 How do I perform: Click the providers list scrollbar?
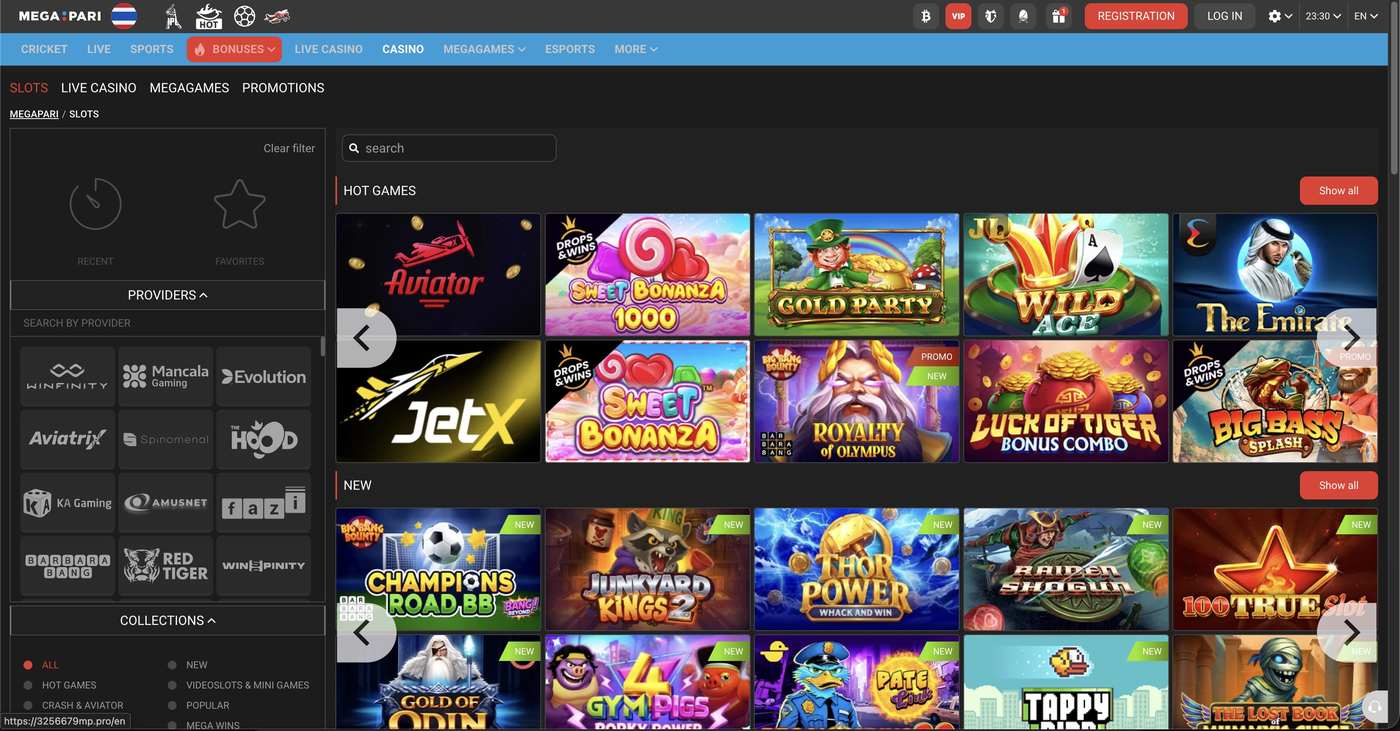click(x=322, y=346)
